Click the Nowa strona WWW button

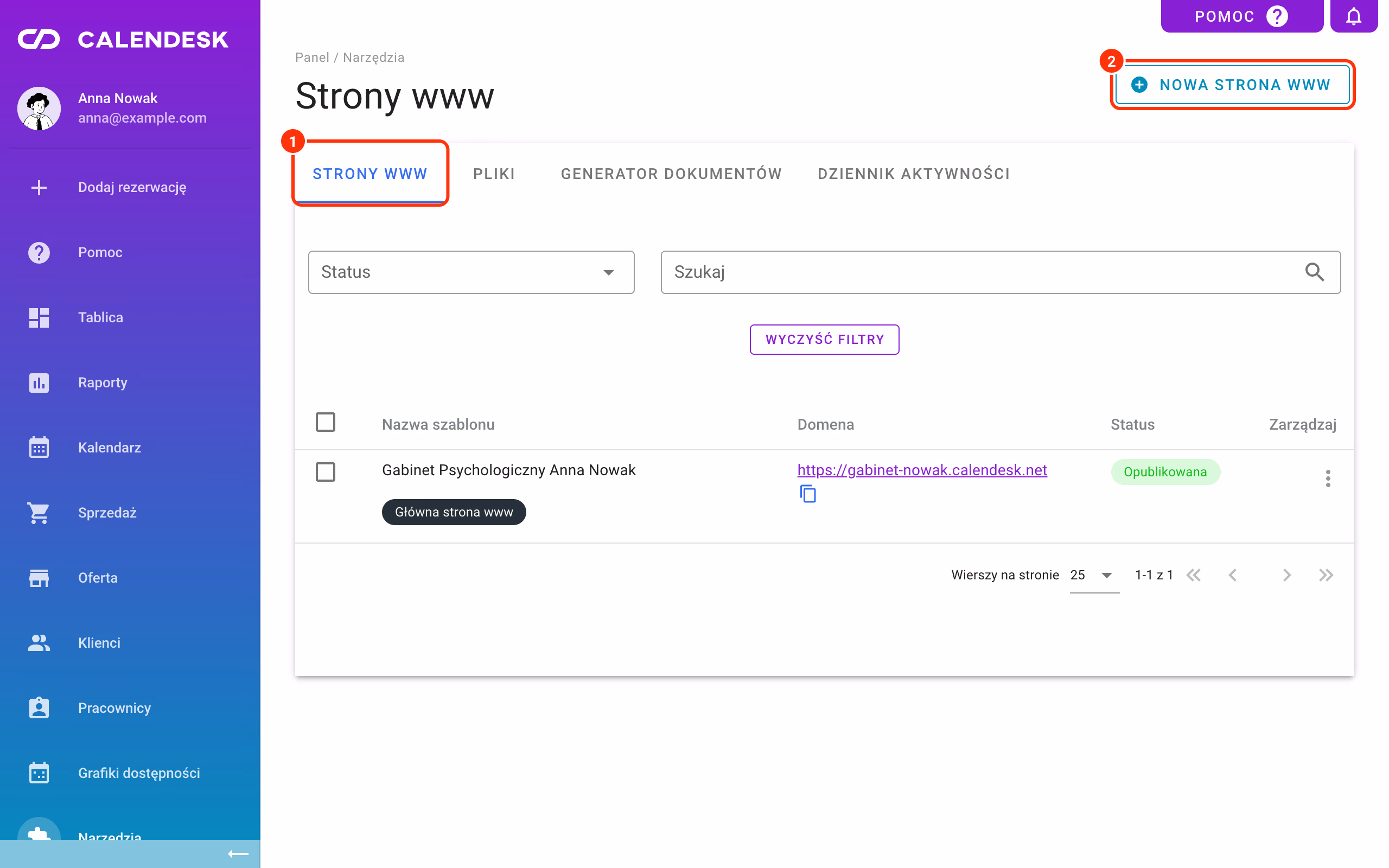click(x=1232, y=85)
